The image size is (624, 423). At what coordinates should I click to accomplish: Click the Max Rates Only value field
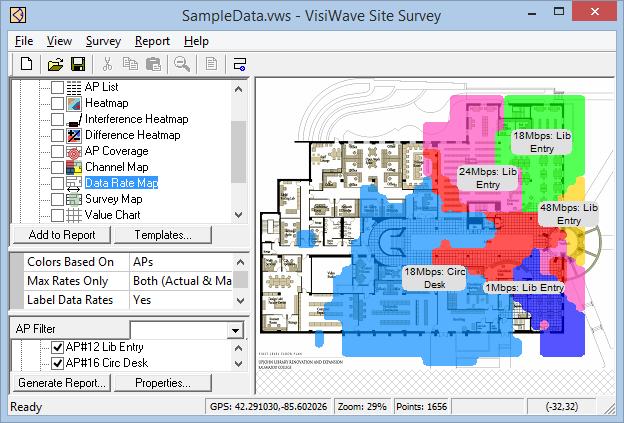[x=181, y=281]
